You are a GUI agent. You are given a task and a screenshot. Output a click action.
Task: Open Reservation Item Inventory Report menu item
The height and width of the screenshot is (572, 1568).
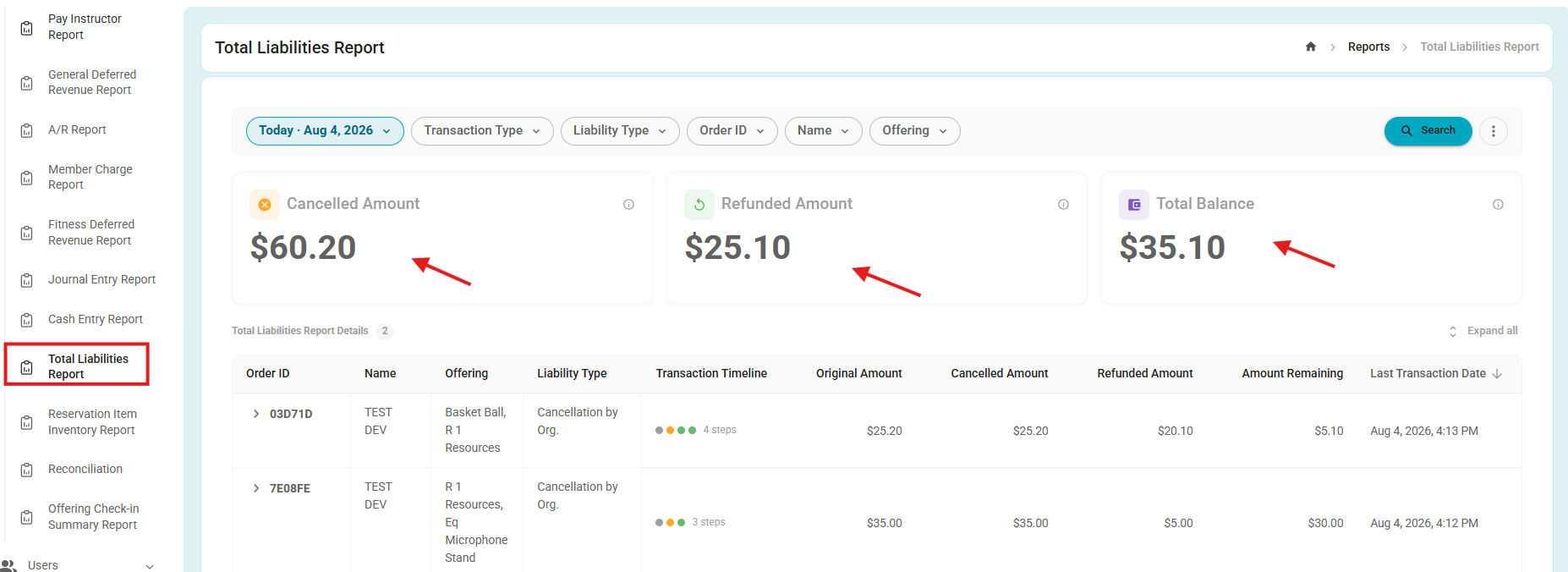coord(92,421)
